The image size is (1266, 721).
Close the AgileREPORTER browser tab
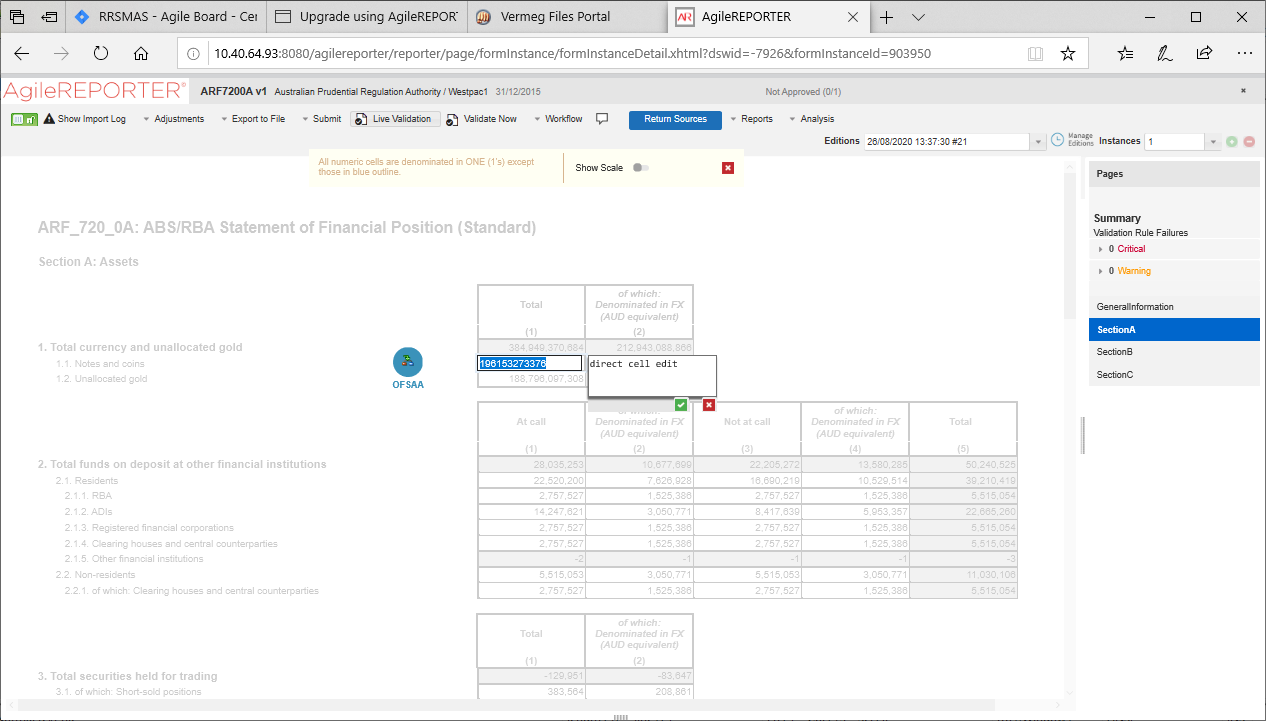[x=852, y=17]
